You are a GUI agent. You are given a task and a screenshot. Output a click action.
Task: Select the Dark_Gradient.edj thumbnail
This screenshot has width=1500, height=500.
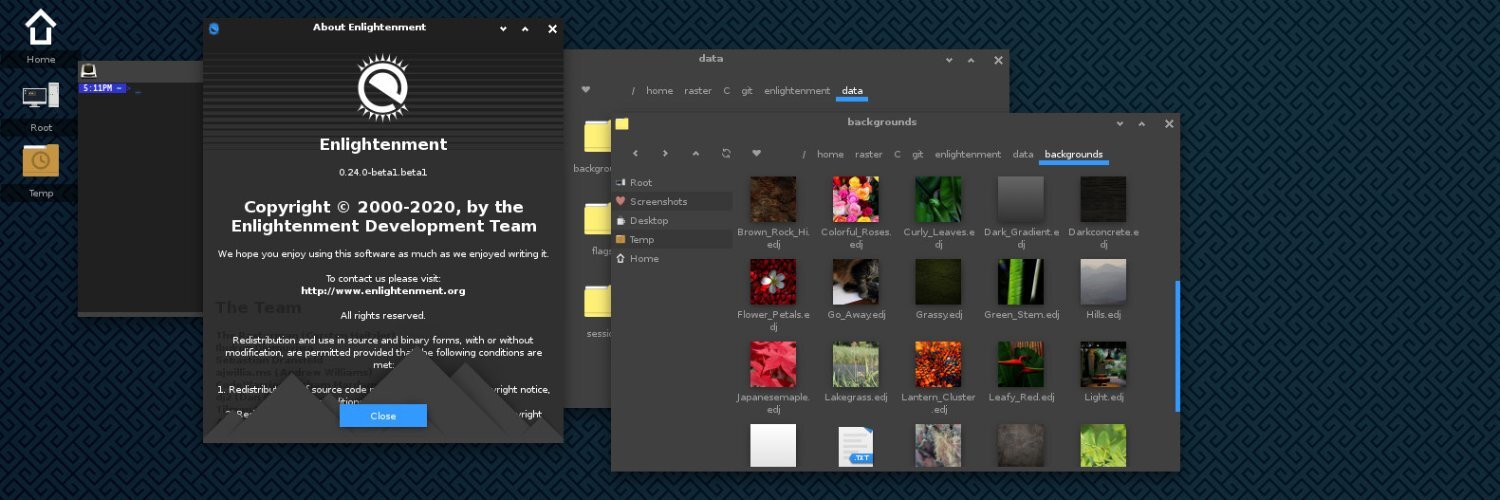click(1021, 199)
